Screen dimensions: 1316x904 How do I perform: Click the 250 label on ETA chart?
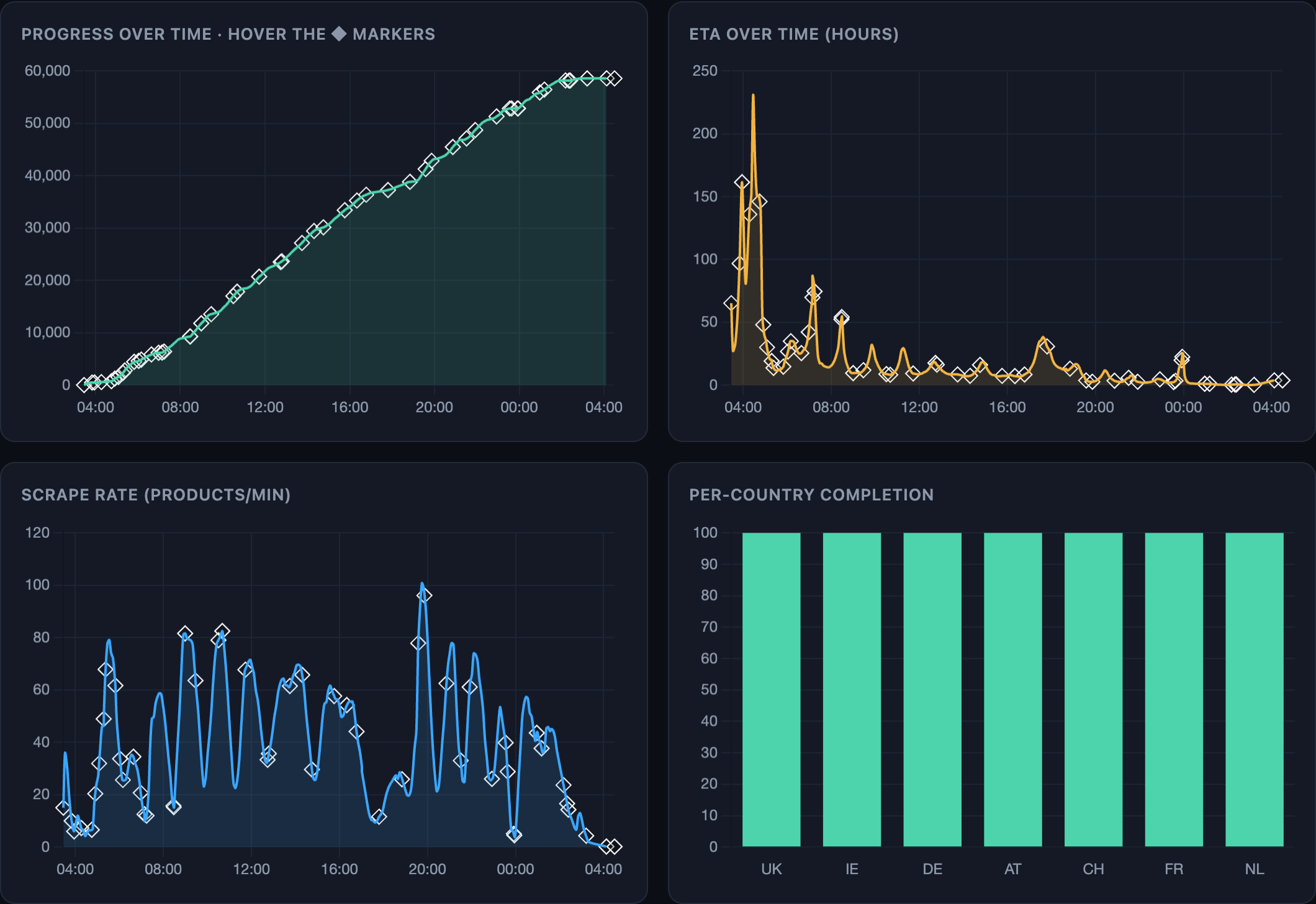[x=705, y=71]
